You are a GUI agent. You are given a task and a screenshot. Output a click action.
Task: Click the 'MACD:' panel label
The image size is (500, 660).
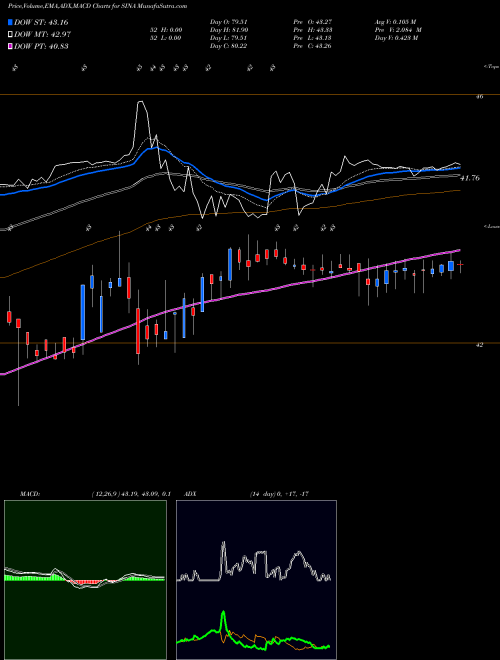pyautogui.click(x=29, y=493)
